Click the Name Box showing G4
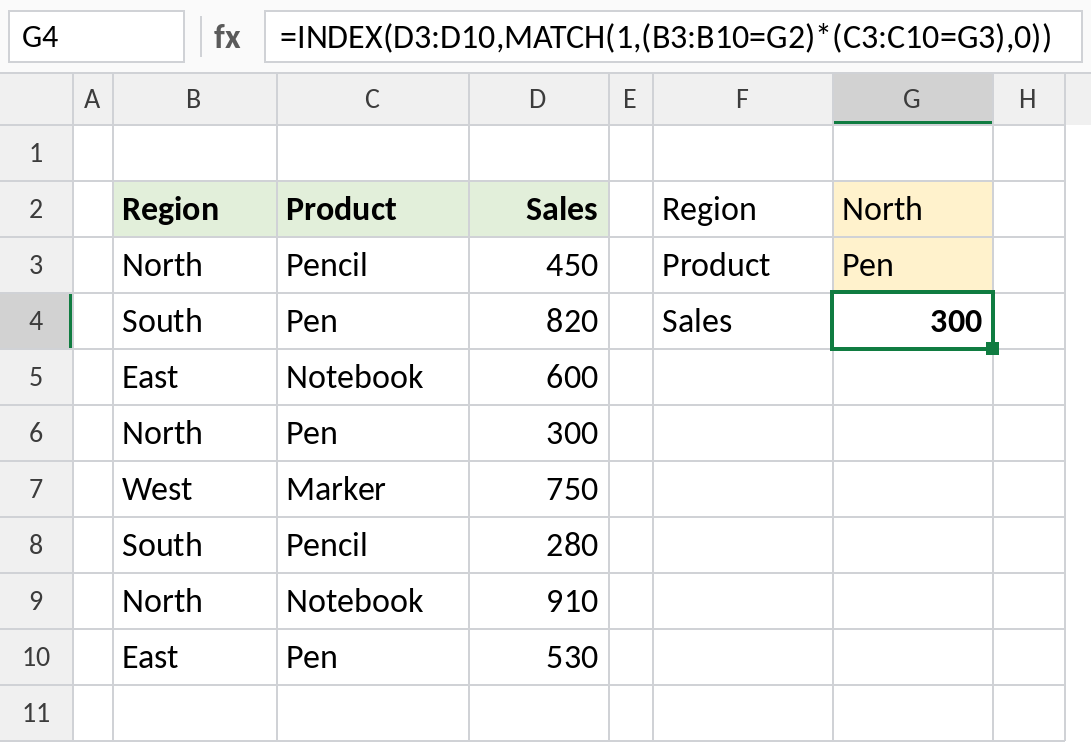Image resolution: width=1092 pixels, height=742 pixels. point(96,37)
